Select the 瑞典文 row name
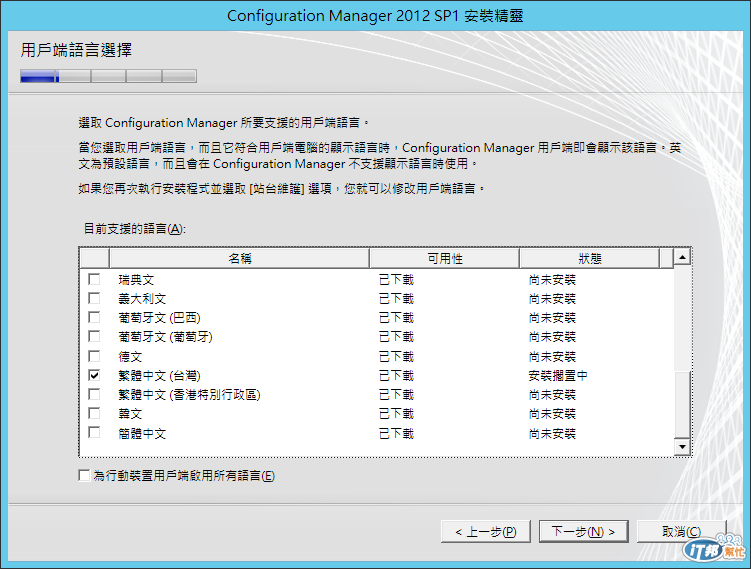This screenshot has width=751, height=569. (x=136, y=280)
